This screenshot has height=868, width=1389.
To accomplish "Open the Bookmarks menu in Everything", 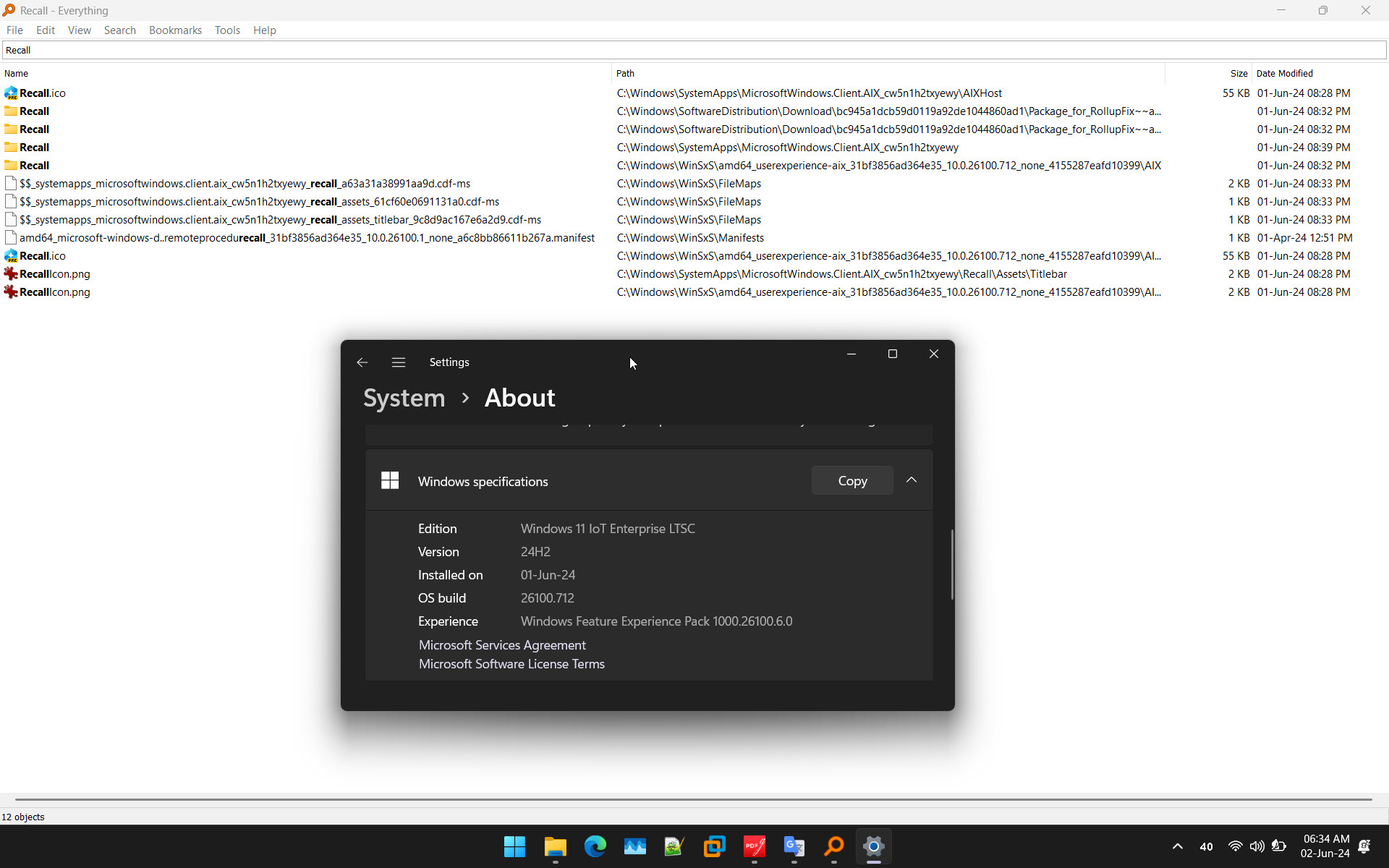I will click(175, 30).
